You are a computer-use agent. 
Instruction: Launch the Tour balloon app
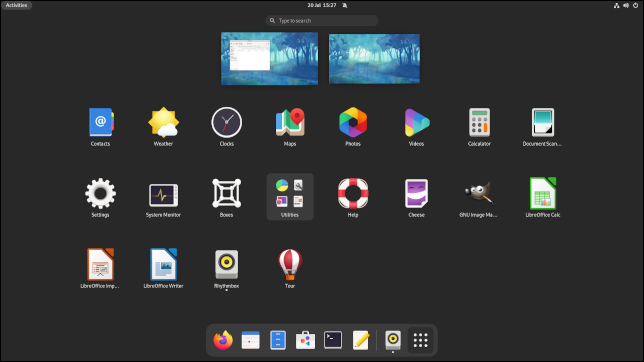coord(290,269)
